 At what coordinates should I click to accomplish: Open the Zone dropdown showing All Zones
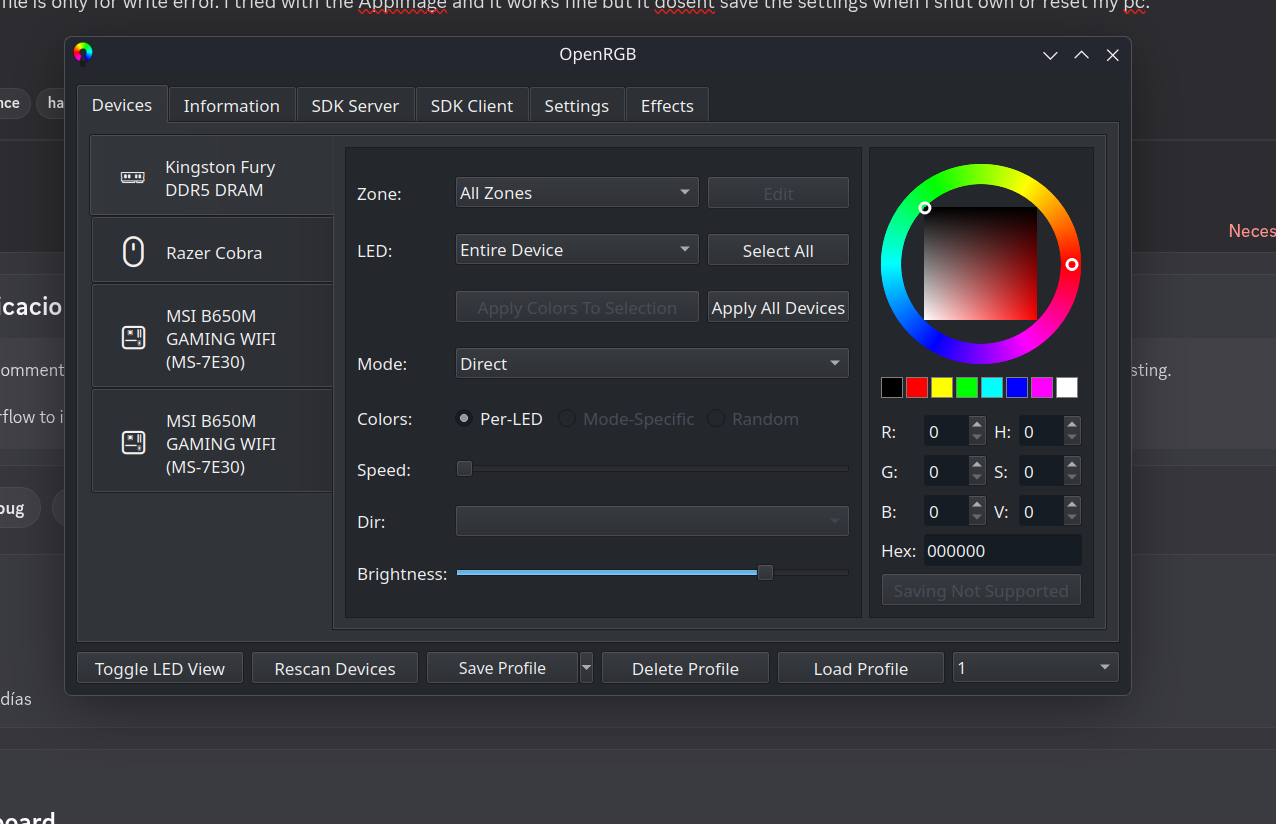click(x=577, y=193)
